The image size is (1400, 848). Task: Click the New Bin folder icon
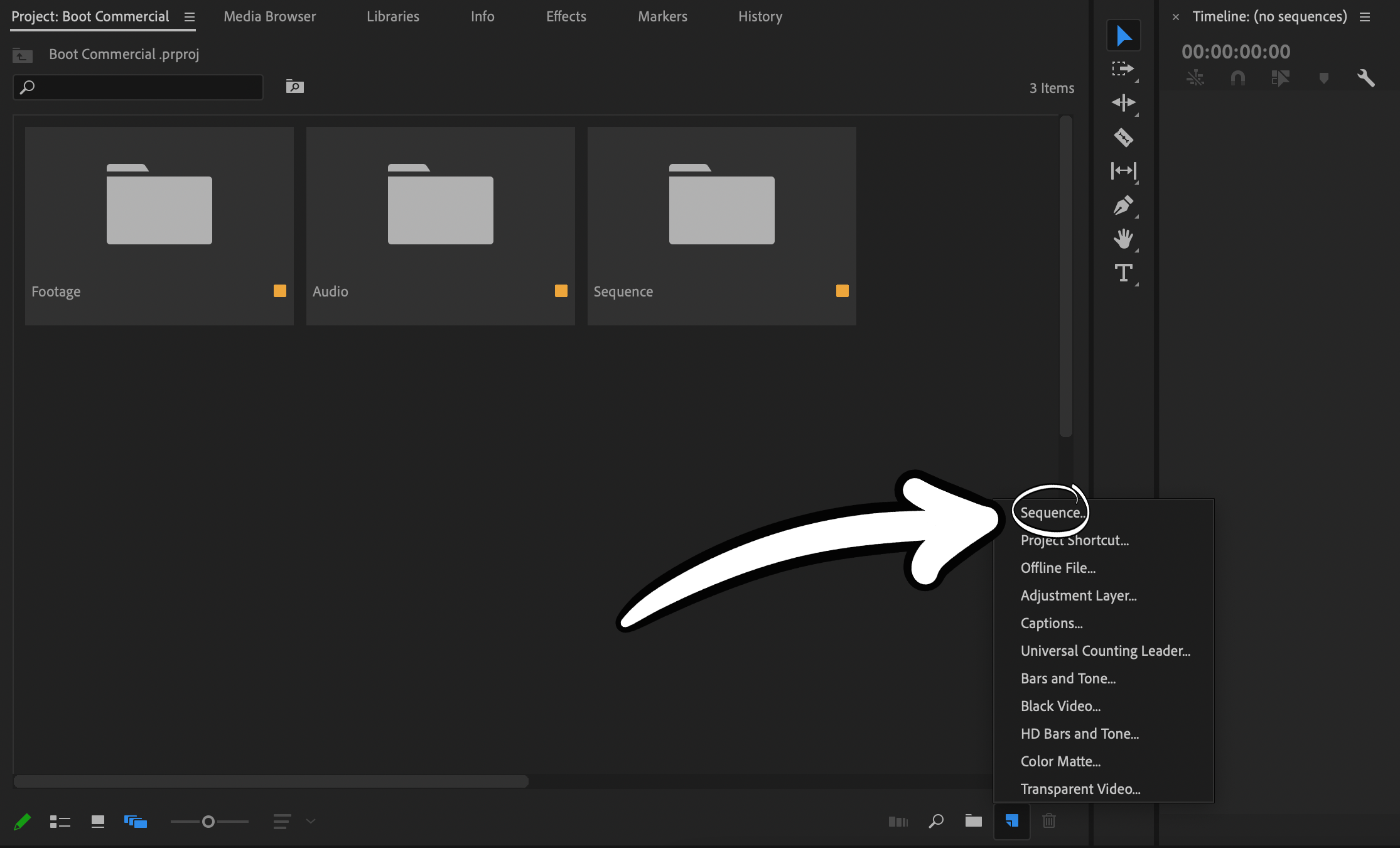973,821
